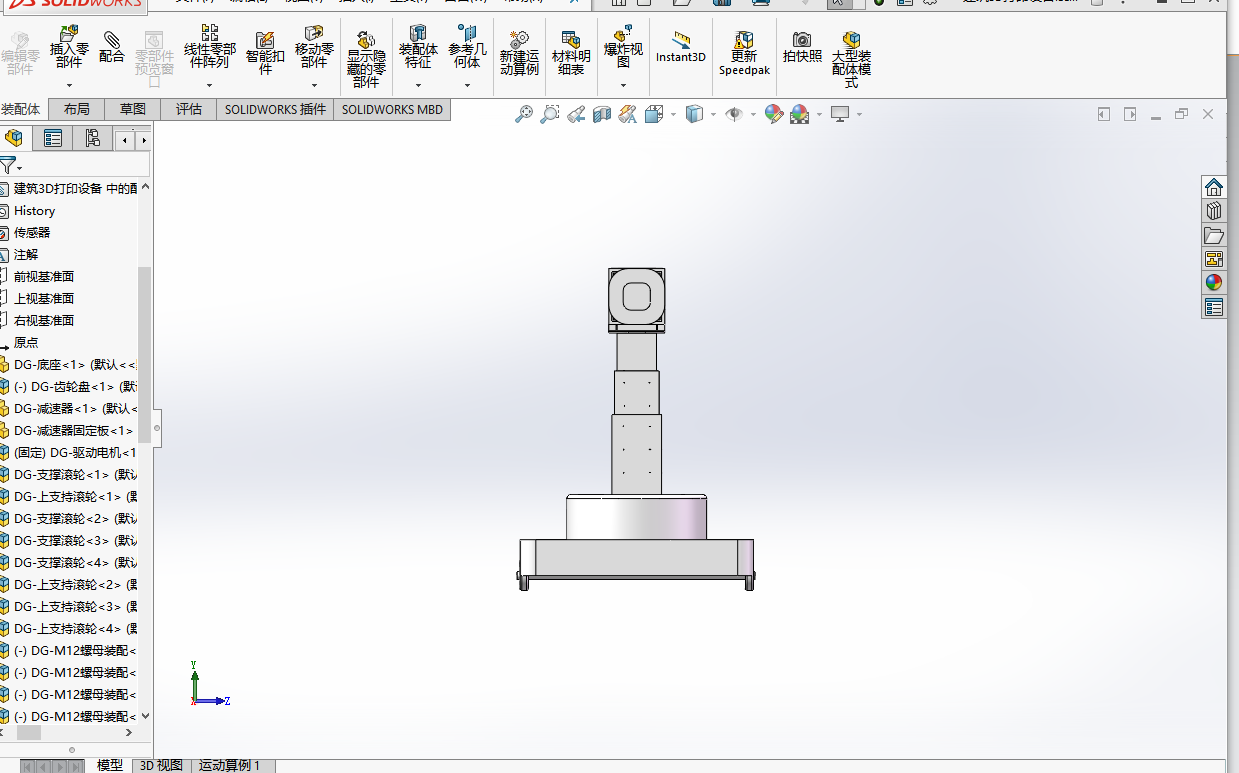Click Smart Fasteners (智能扣件) tool
Viewport: 1239px width, 773px height.
(x=265, y=53)
